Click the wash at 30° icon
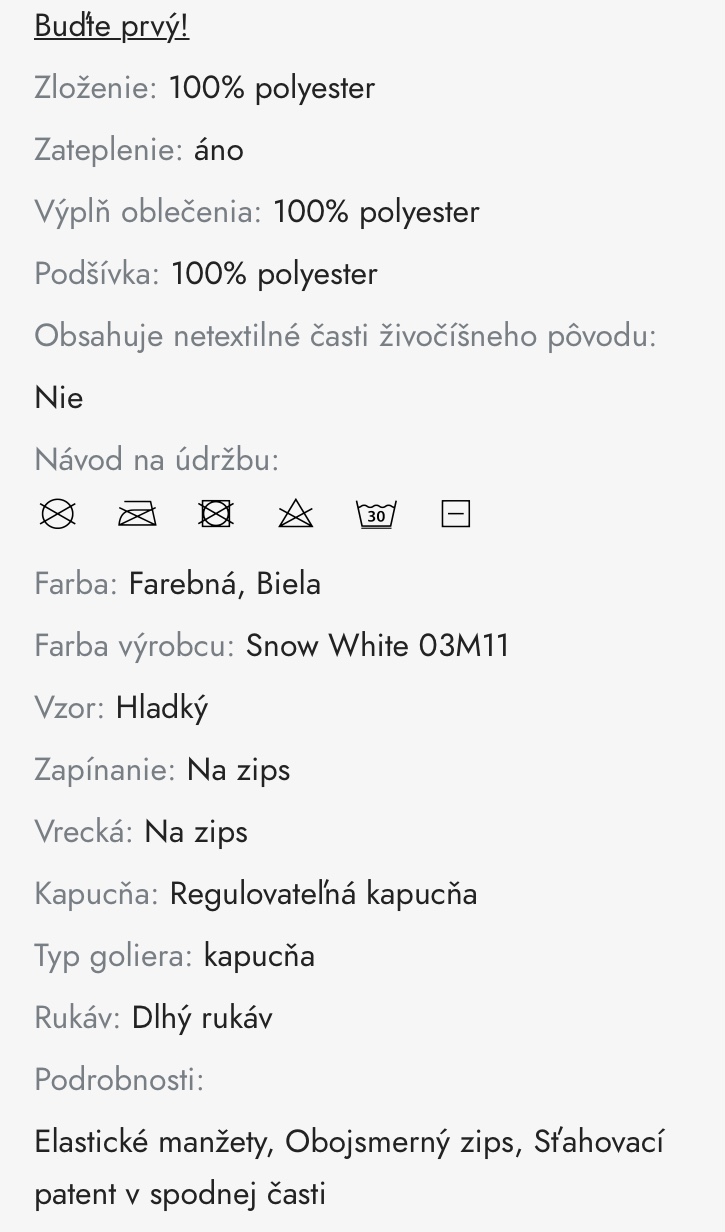The image size is (725, 1232). [376, 514]
